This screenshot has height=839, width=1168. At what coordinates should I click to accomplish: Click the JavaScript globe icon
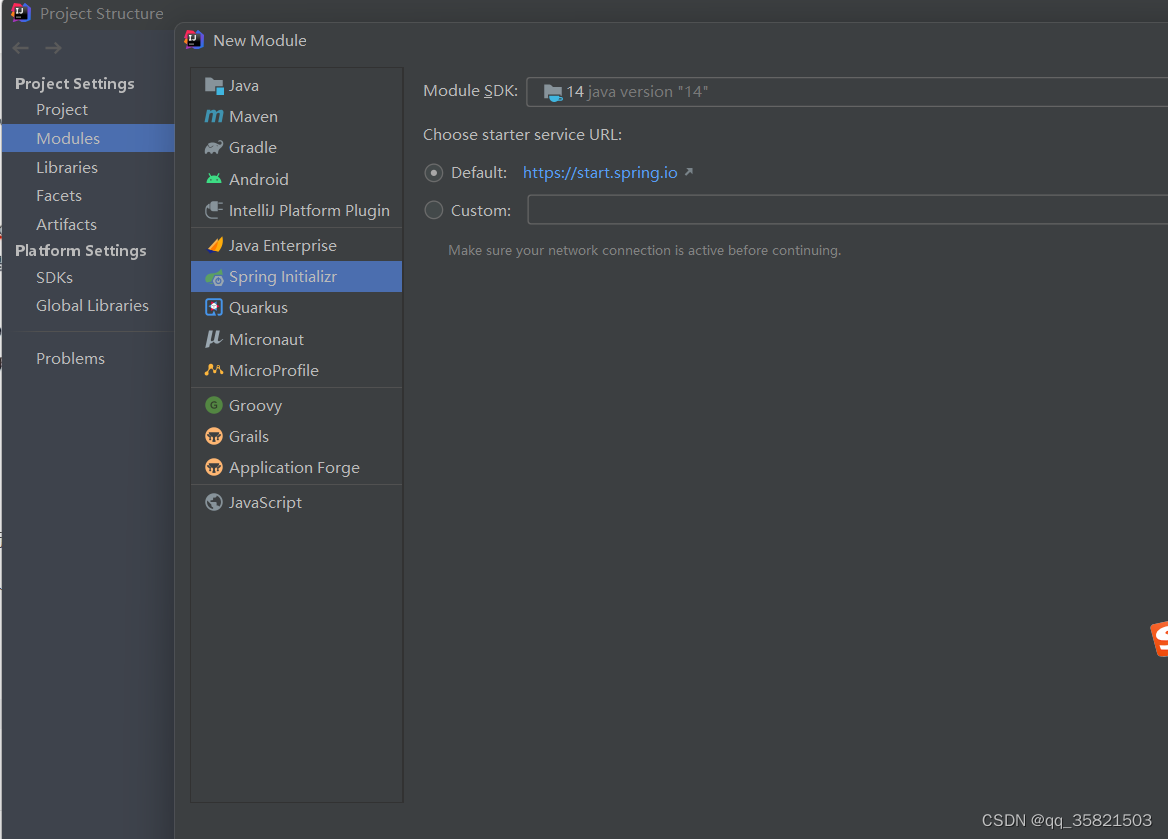214,502
